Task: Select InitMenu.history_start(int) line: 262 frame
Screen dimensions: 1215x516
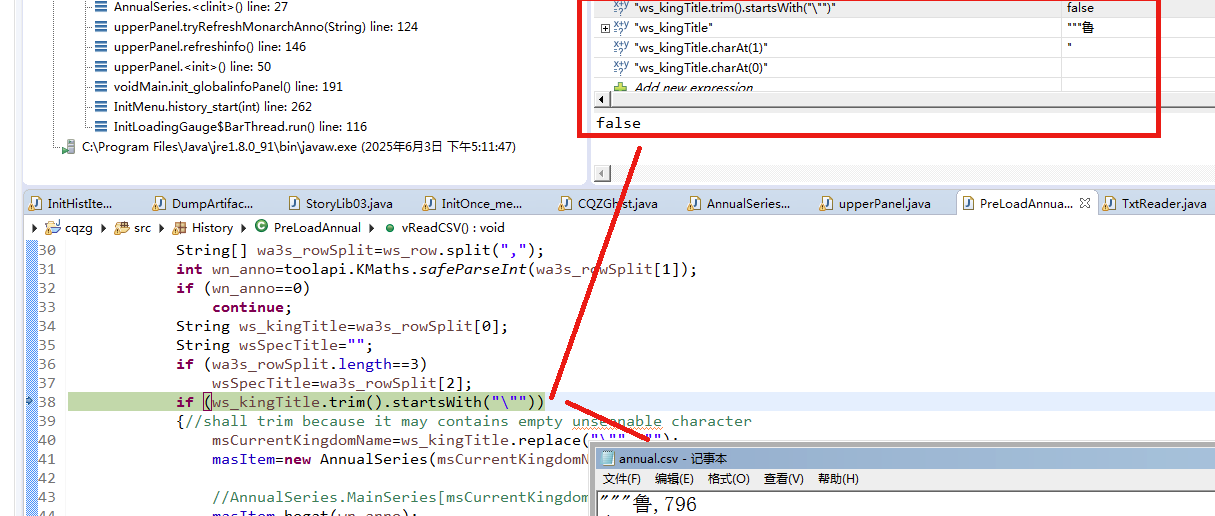Action: (x=213, y=107)
